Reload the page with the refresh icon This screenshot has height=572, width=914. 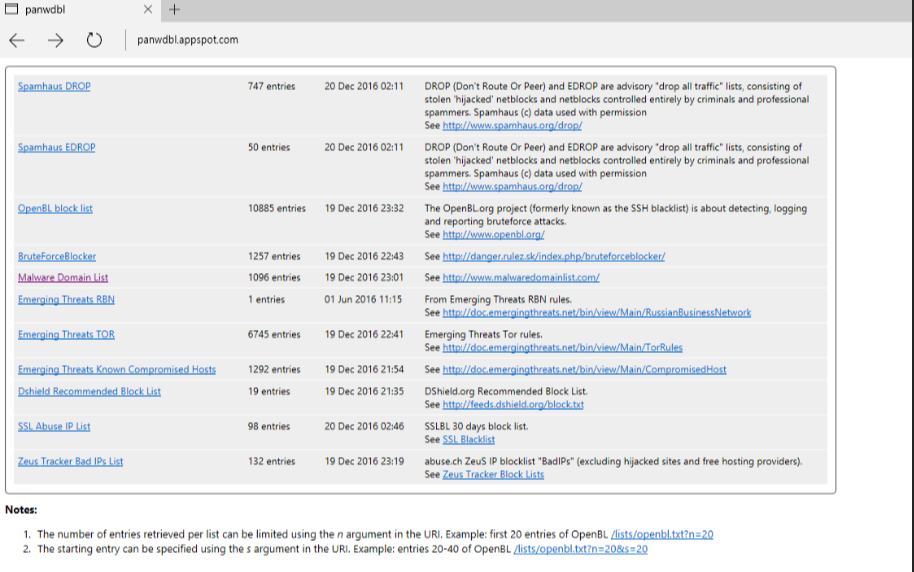pyautogui.click(x=94, y=40)
